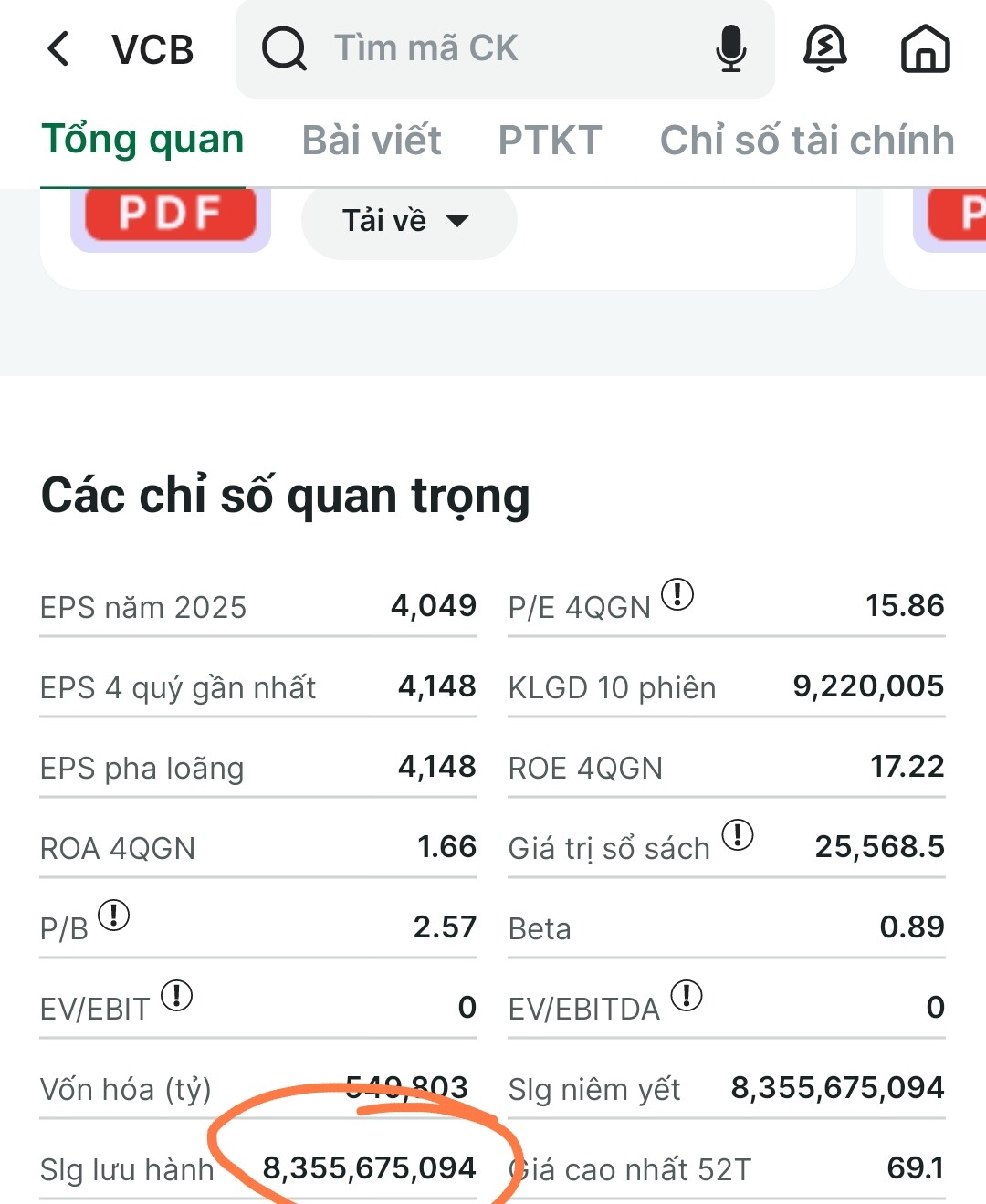Tap the KLGD 10 phiên row
The height and width of the screenshot is (1204, 986).
[x=726, y=687]
